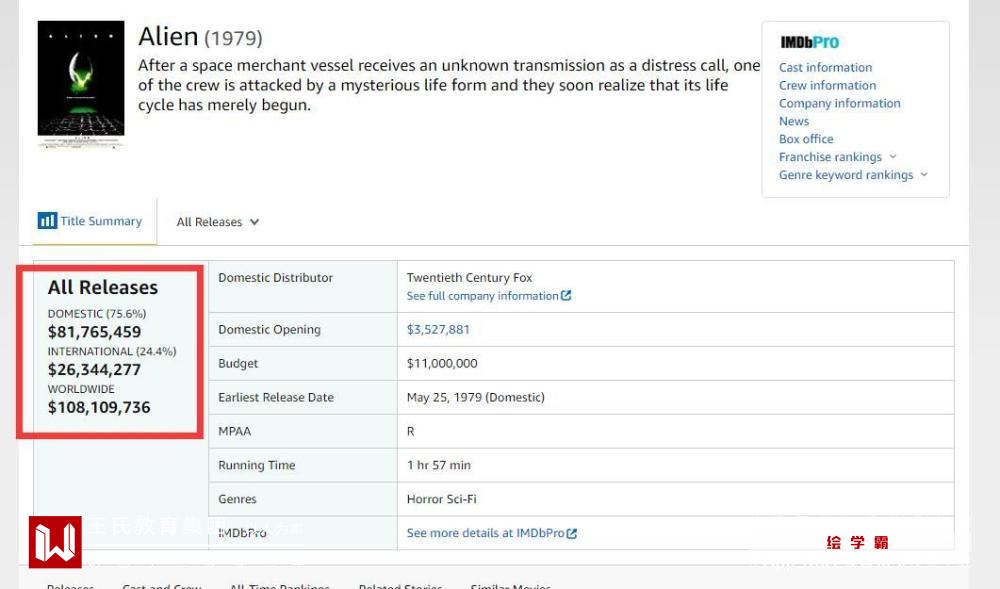Viewport: 1000px width, 589px height.
Task: Select the News link
Action: [794, 121]
